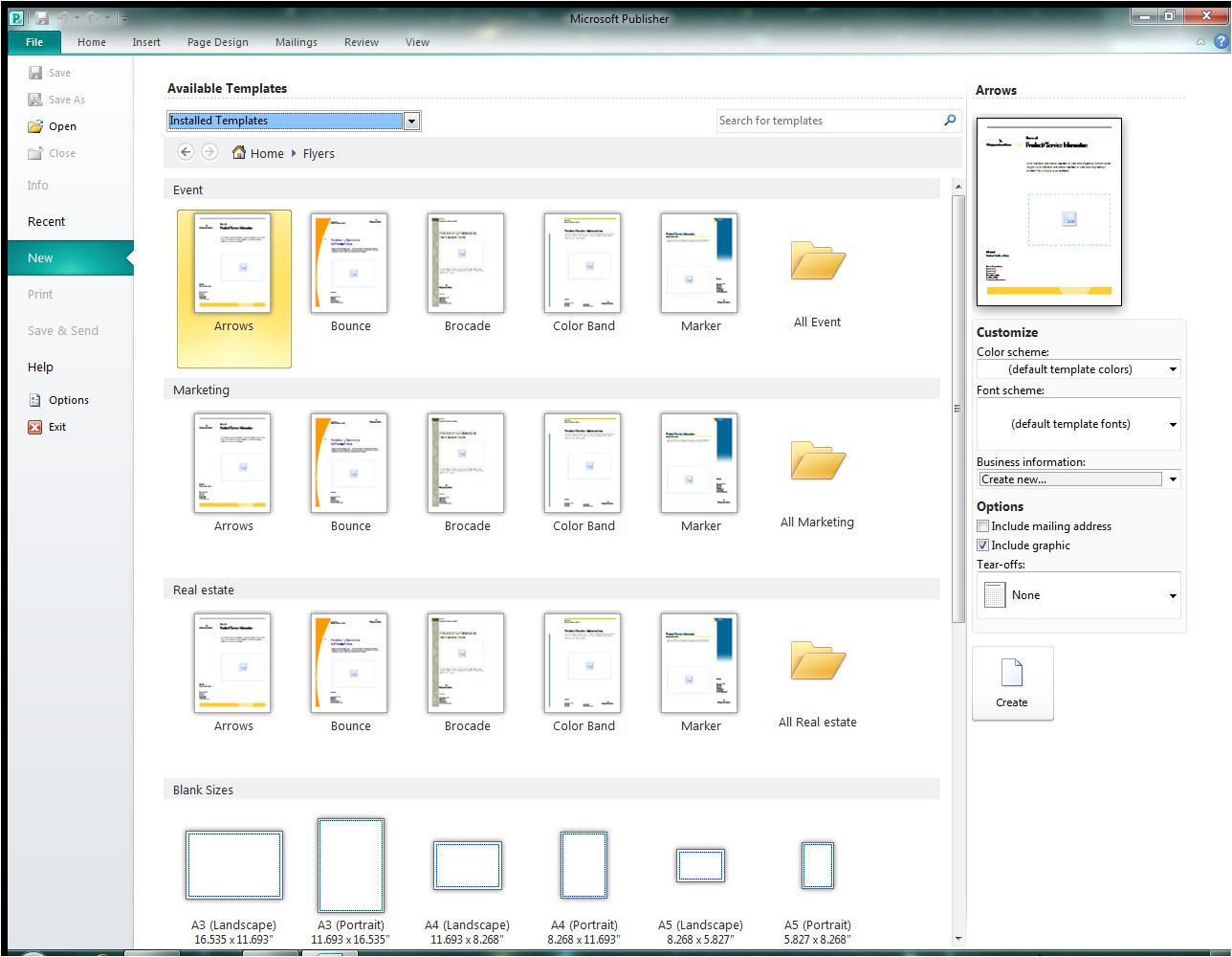Click the search magnifier icon
This screenshot has width=1232, height=957.
coord(950,121)
